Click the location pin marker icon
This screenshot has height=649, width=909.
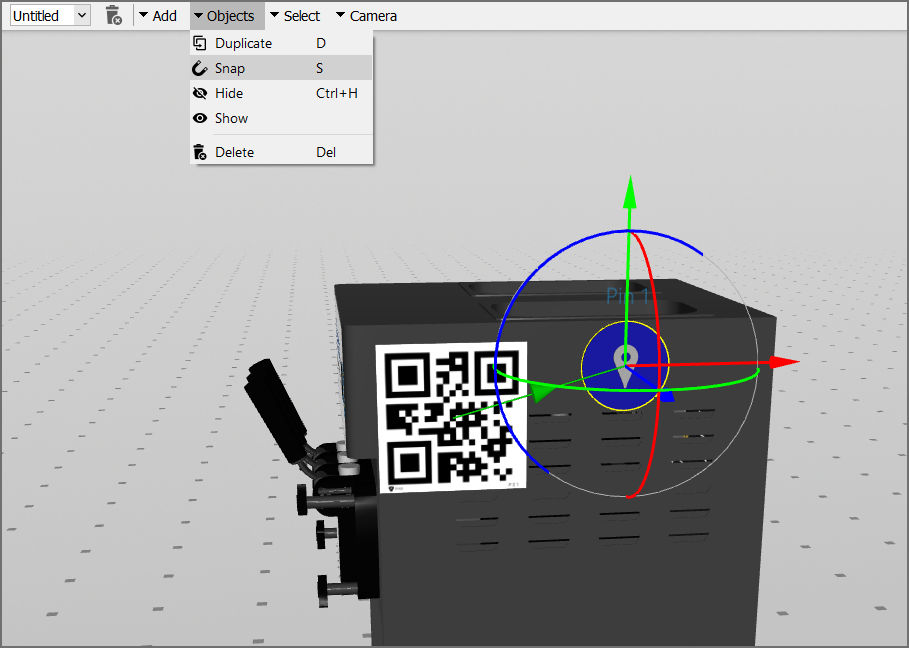click(624, 366)
